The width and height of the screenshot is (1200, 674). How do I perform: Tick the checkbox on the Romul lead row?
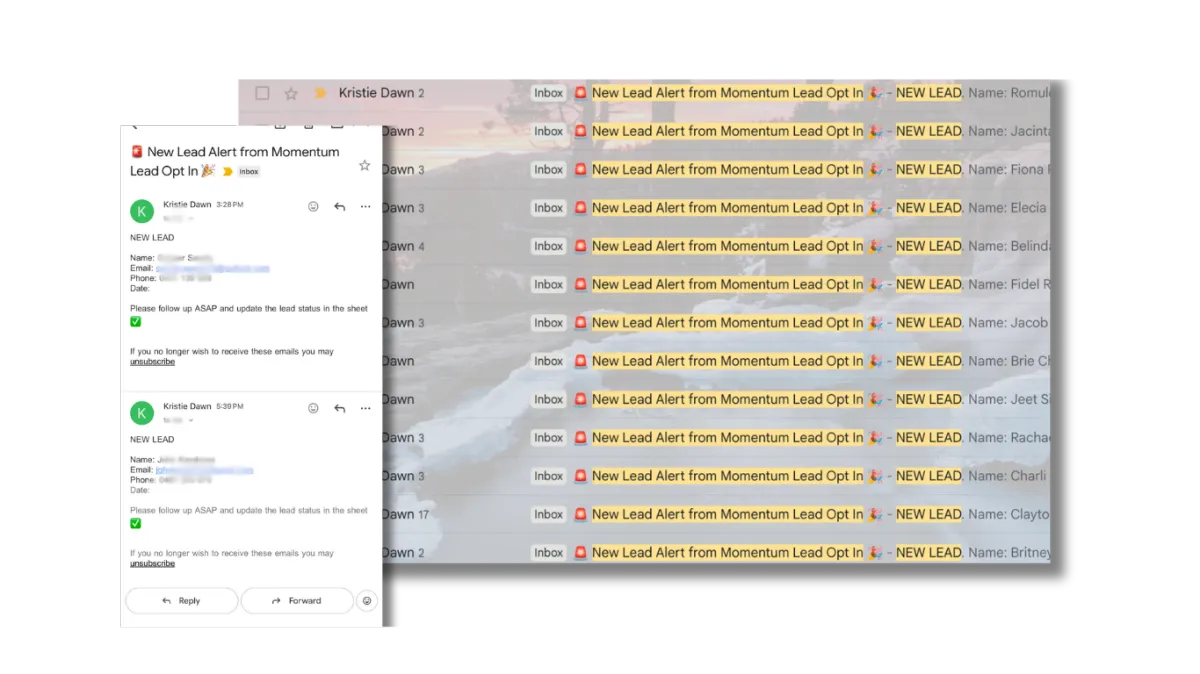point(262,93)
